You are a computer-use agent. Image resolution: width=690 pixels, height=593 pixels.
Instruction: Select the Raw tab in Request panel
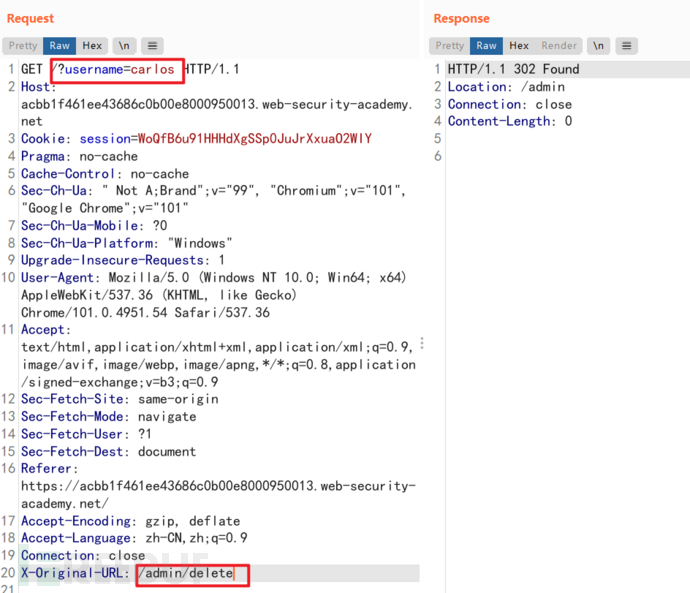[60, 46]
